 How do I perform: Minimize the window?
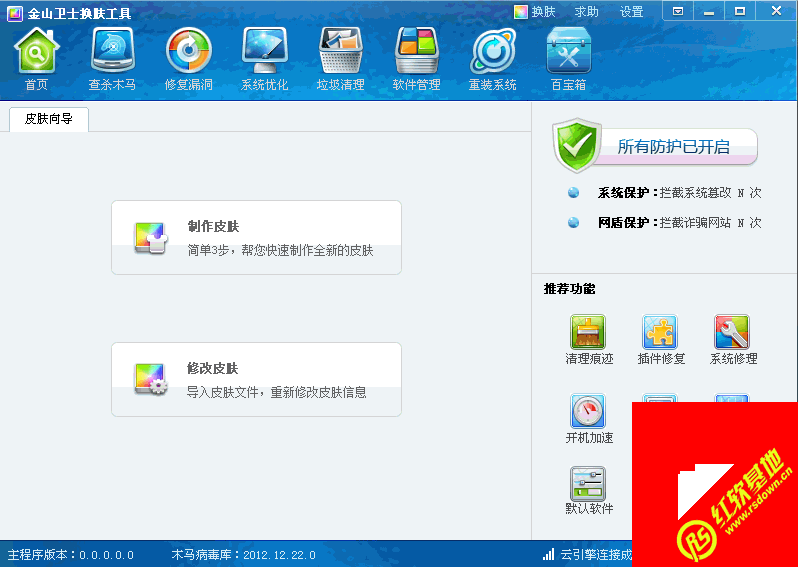coord(709,11)
